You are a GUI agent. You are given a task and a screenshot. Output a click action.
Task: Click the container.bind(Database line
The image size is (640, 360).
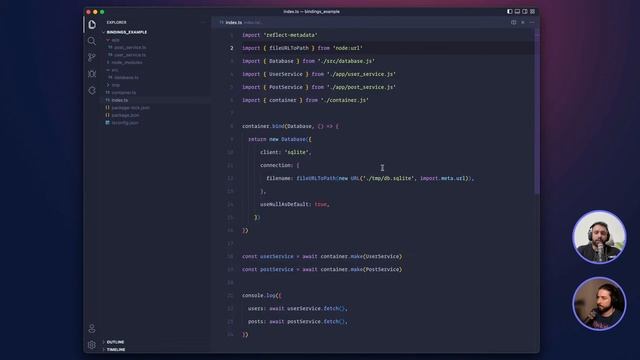point(290,127)
